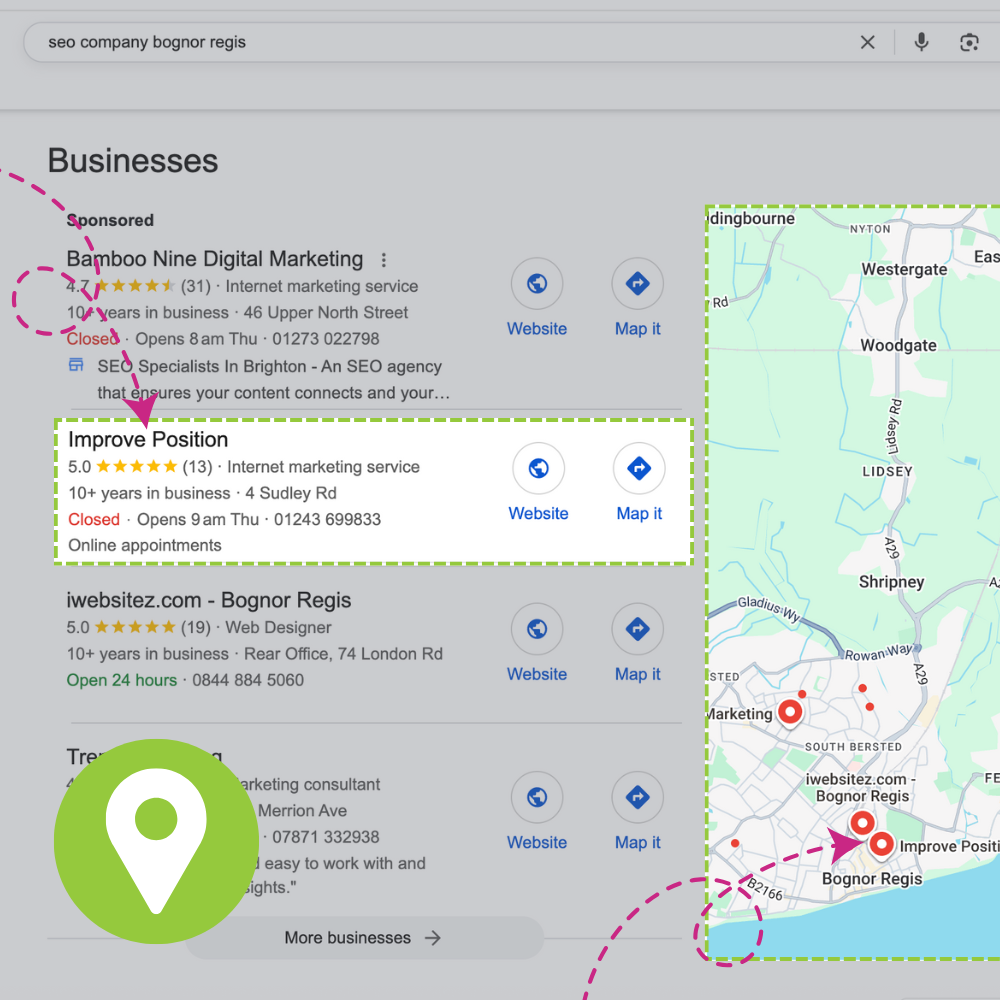Select the Improve Position map pin

tap(881, 845)
